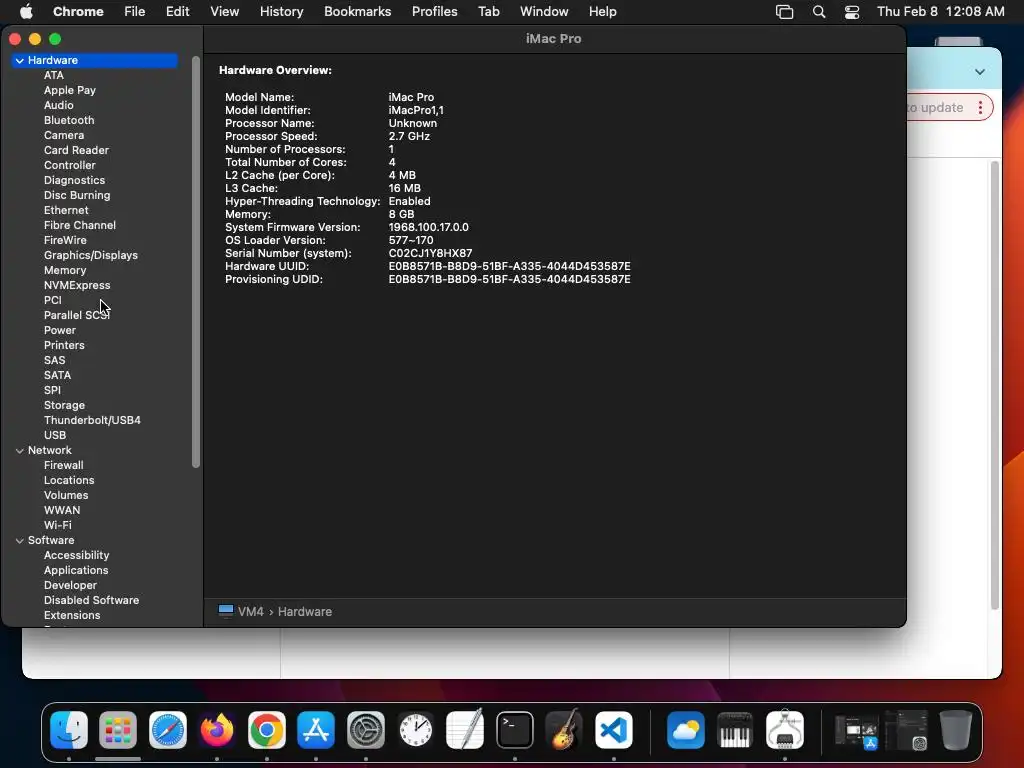Select Bluetooth in the hardware list
This screenshot has height=768, width=1024.
pos(69,120)
